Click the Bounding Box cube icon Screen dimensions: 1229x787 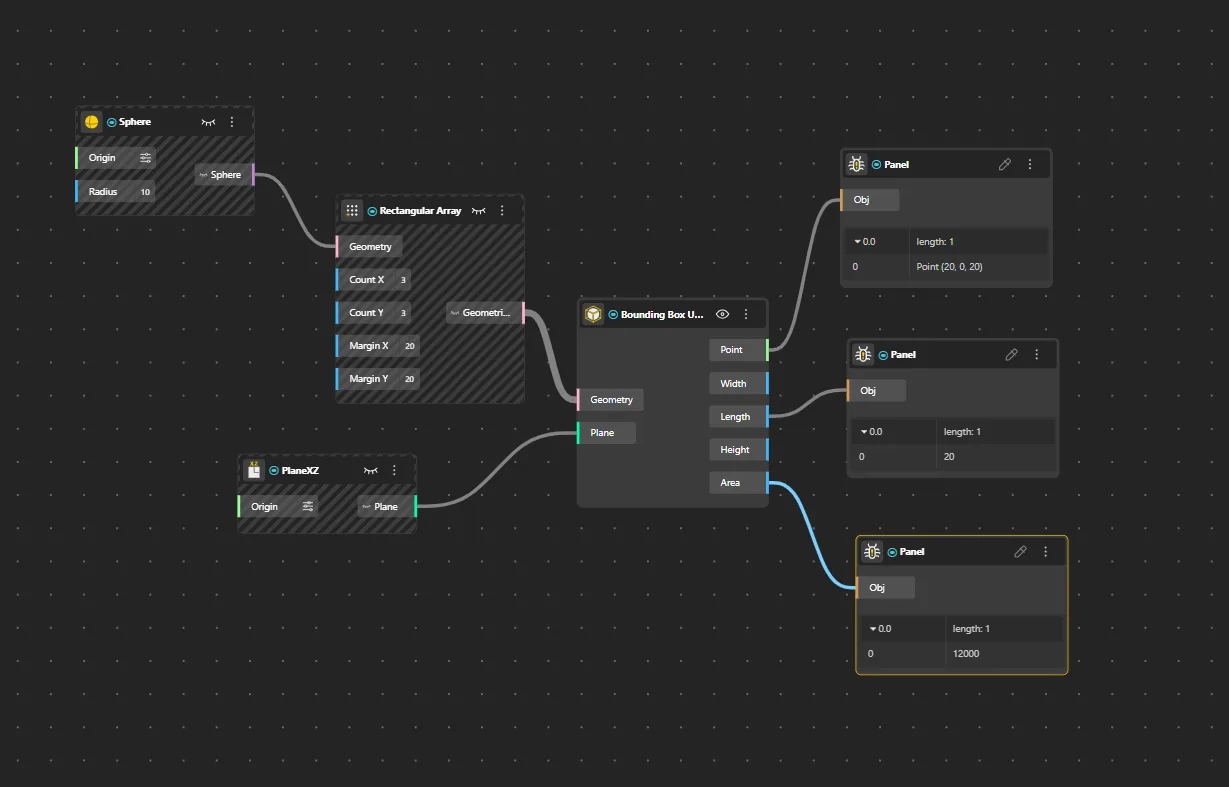coord(593,314)
